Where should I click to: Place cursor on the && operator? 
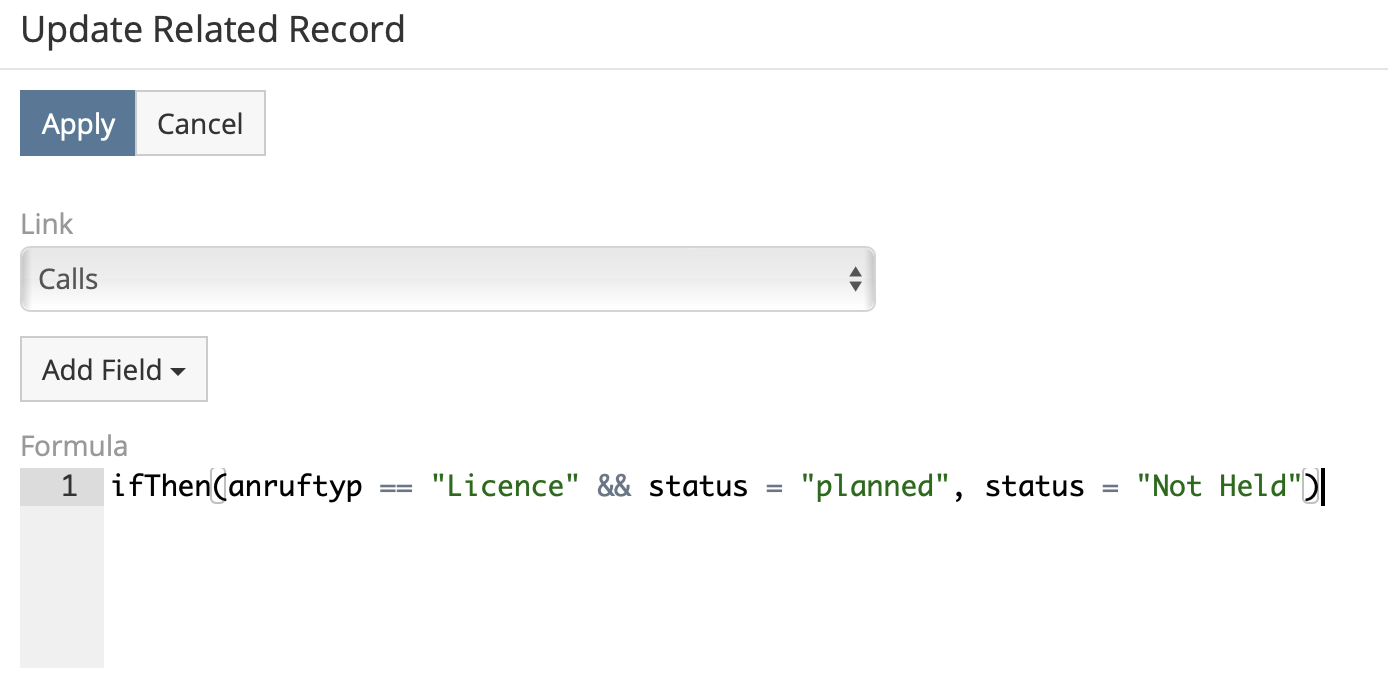click(x=614, y=486)
